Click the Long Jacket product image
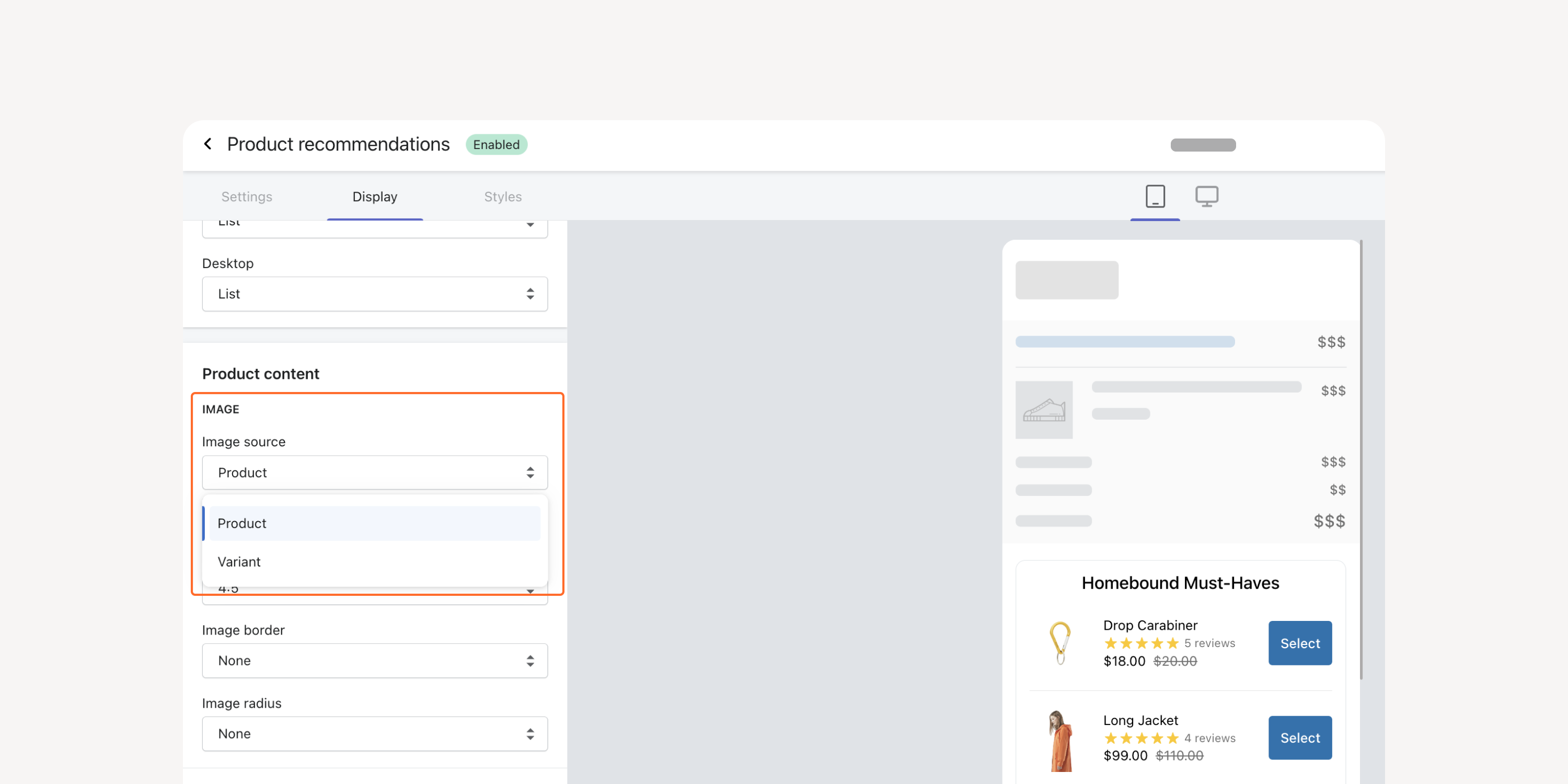The width and height of the screenshot is (1568, 784). click(1060, 741)
